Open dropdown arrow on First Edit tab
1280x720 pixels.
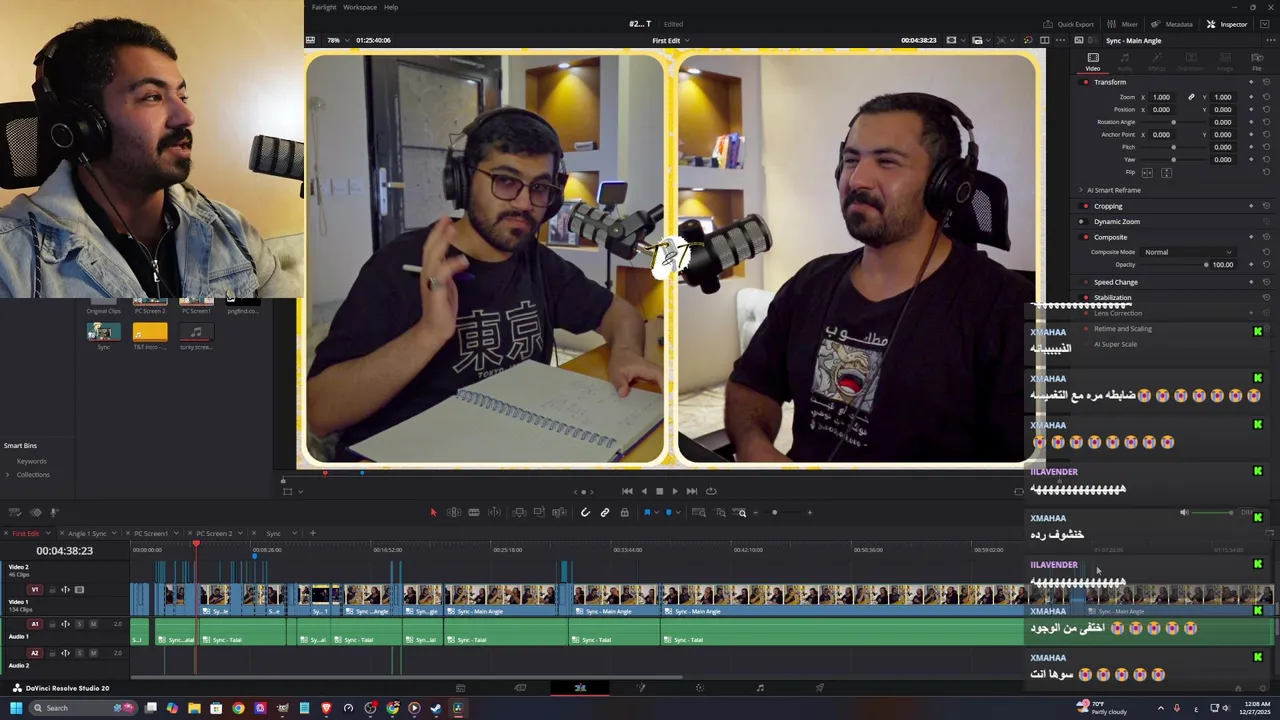coord(46,533)
